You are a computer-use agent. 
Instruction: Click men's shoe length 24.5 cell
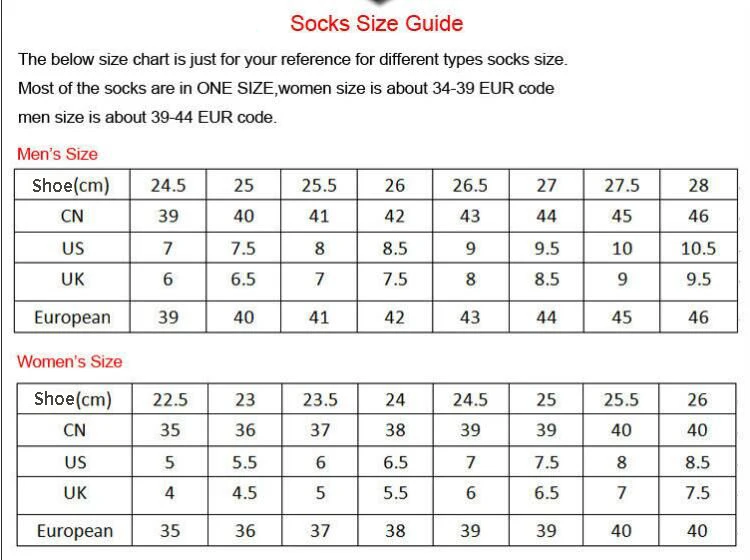(x=168, y=185)
